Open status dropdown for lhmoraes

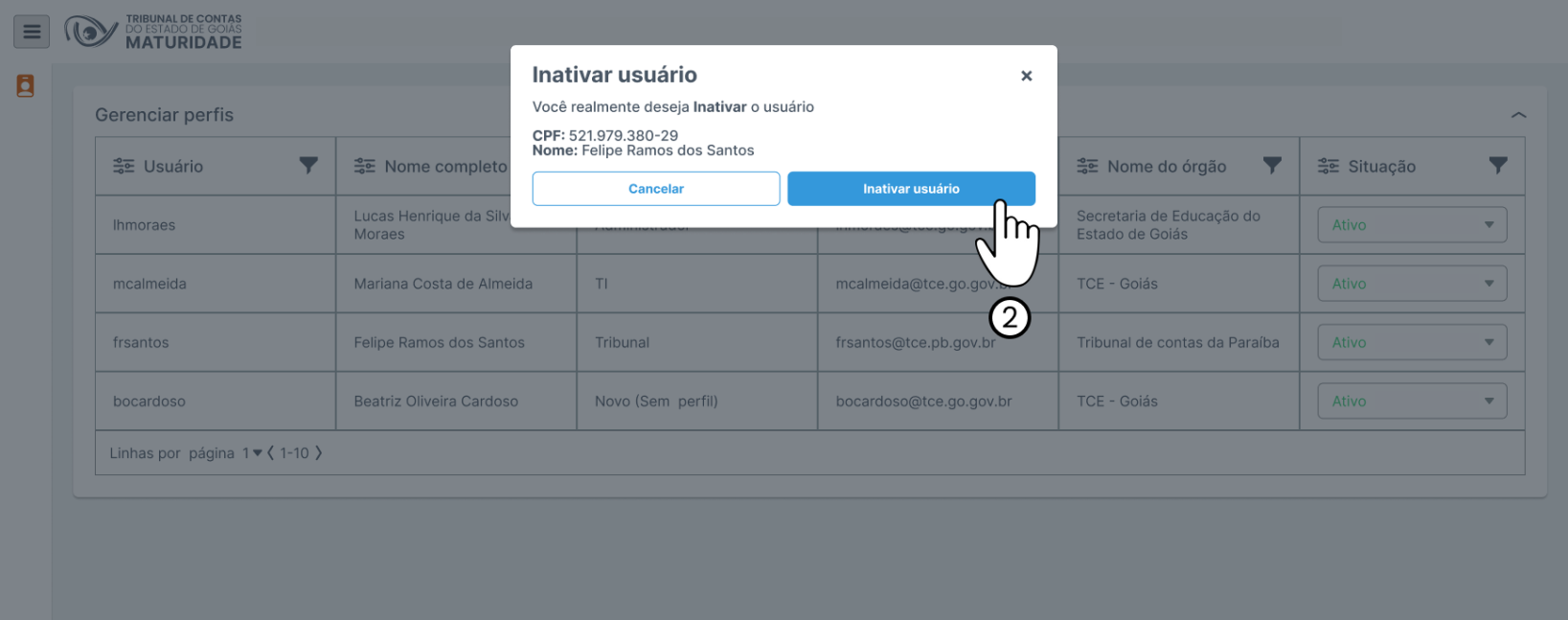[x=1412, y=225]
